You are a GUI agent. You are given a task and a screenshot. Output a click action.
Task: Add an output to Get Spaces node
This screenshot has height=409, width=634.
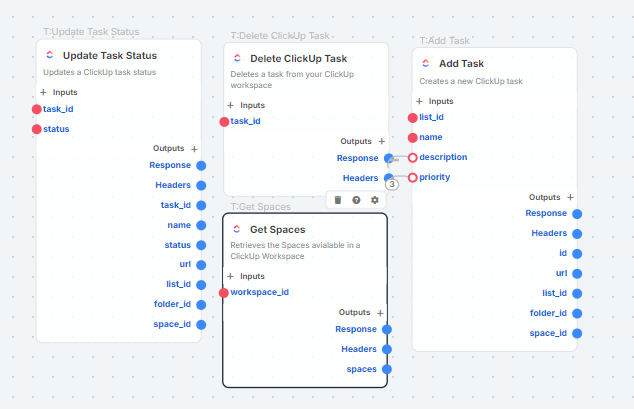[380, 313]
